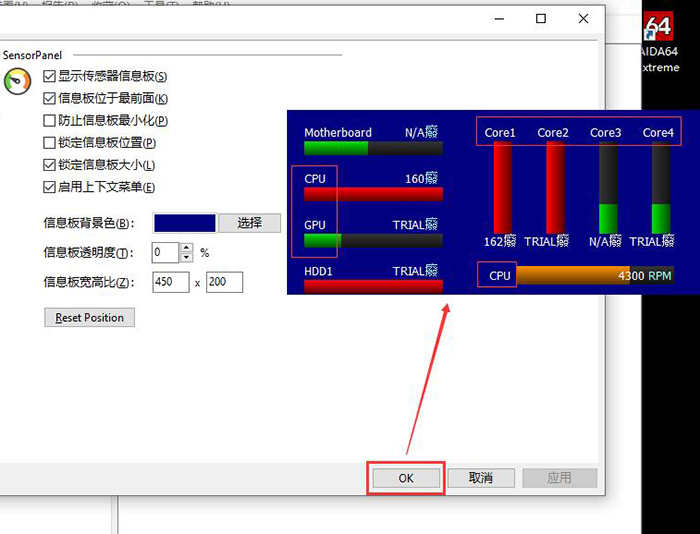This screenshot has width=700, height=534.
Task: Increase transparency with the up spinner arrow
Action: (x=186, y=247)
